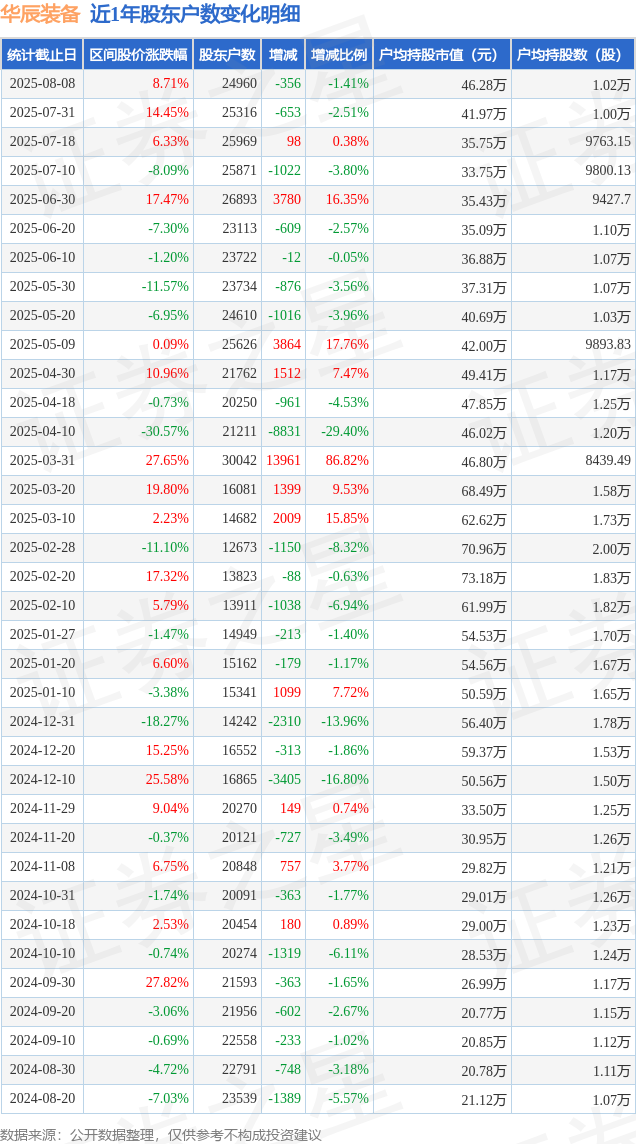Viewport: 636px width, 1144px height.
Task: Click the 户均持股市值（元） column header
Action: [x=442, y=55]
